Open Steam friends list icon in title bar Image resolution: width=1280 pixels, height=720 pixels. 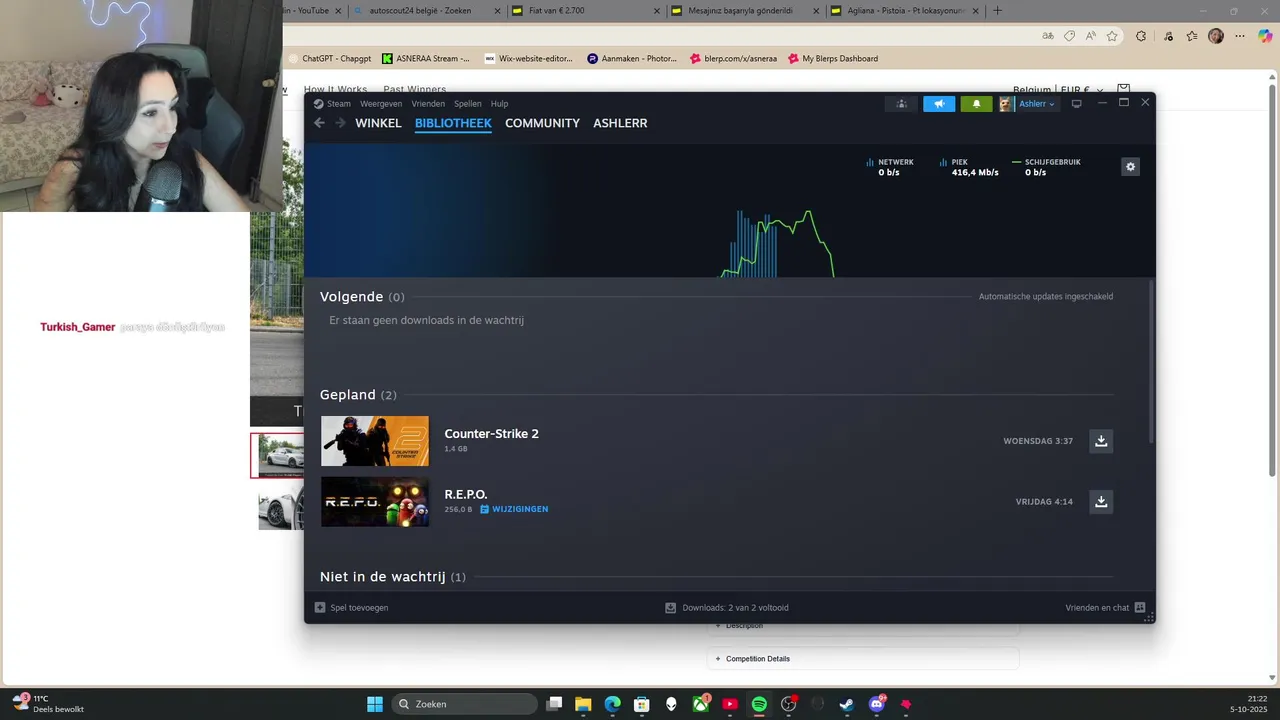(x=901, y=104)
